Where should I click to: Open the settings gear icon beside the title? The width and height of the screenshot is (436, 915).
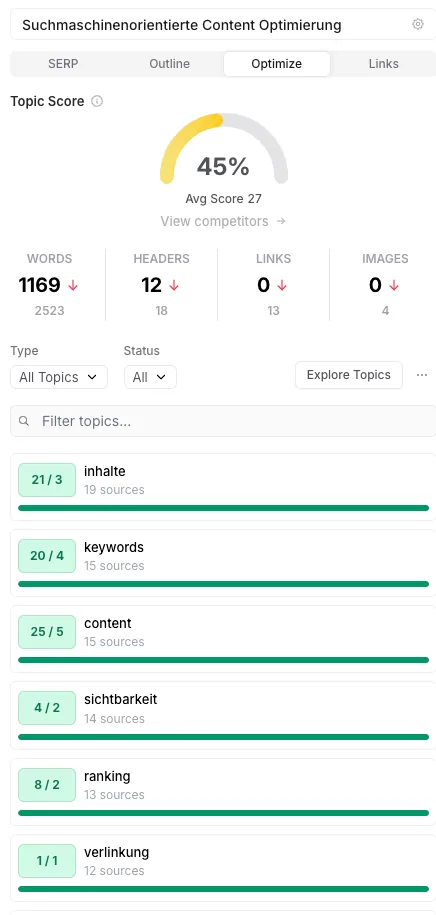(417, 25)
